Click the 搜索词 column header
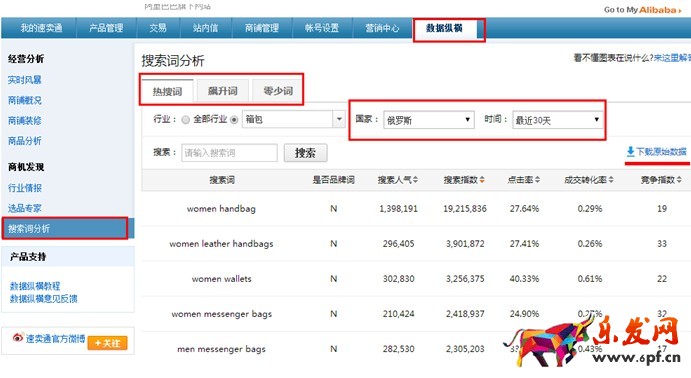 pyautogui.click(x=222, y=180)
